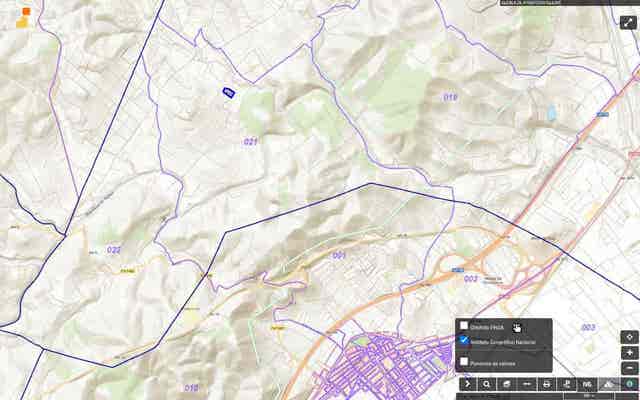Enable the Distrito FNGA checkbox
Viewport: 640px width, 400px height.
(x=464, y=326)
